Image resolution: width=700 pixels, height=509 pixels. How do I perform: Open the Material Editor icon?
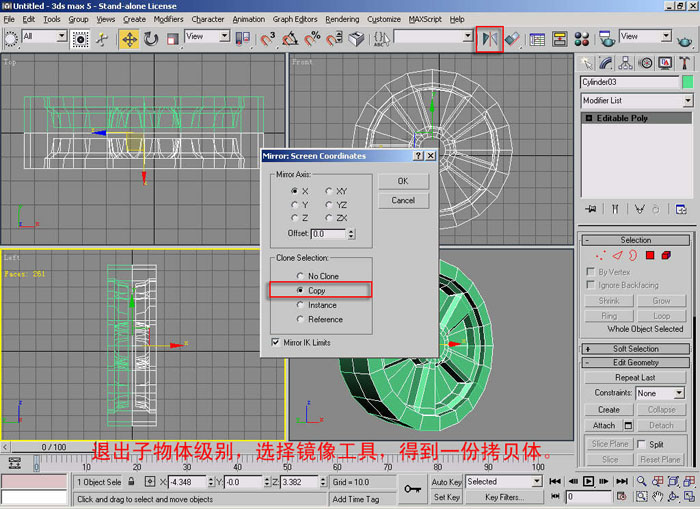[x=582, y=39]
